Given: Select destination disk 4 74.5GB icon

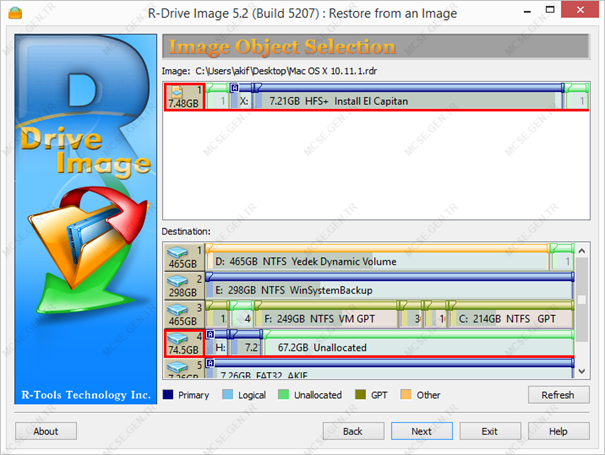Looking at the screenshot, I should tap(184, 343).
